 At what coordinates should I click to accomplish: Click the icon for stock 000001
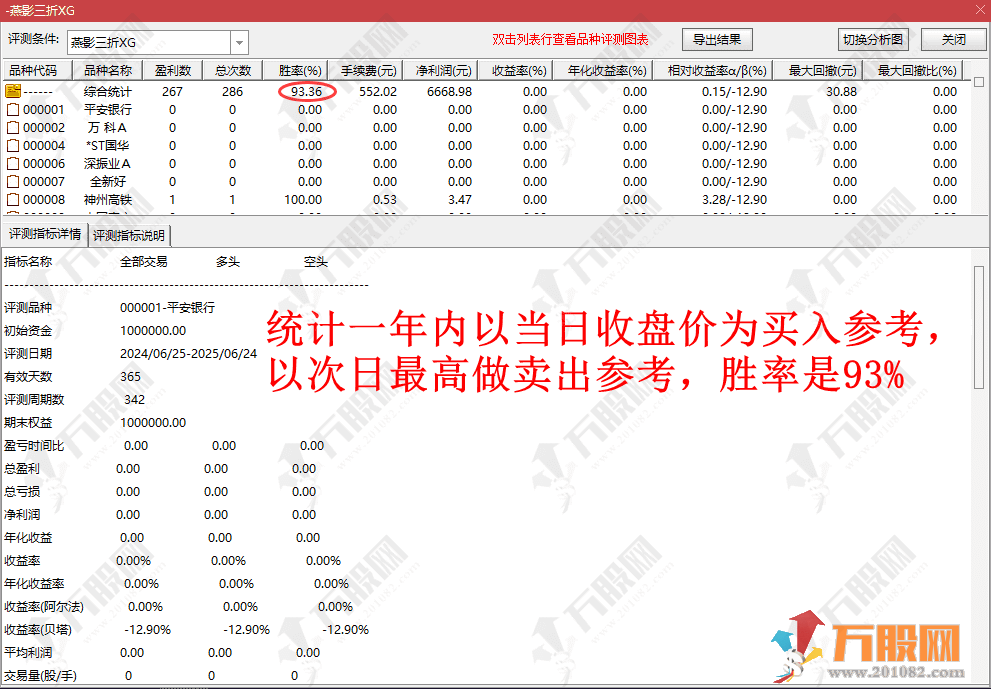pyautogui.click(x=13, y=109)
